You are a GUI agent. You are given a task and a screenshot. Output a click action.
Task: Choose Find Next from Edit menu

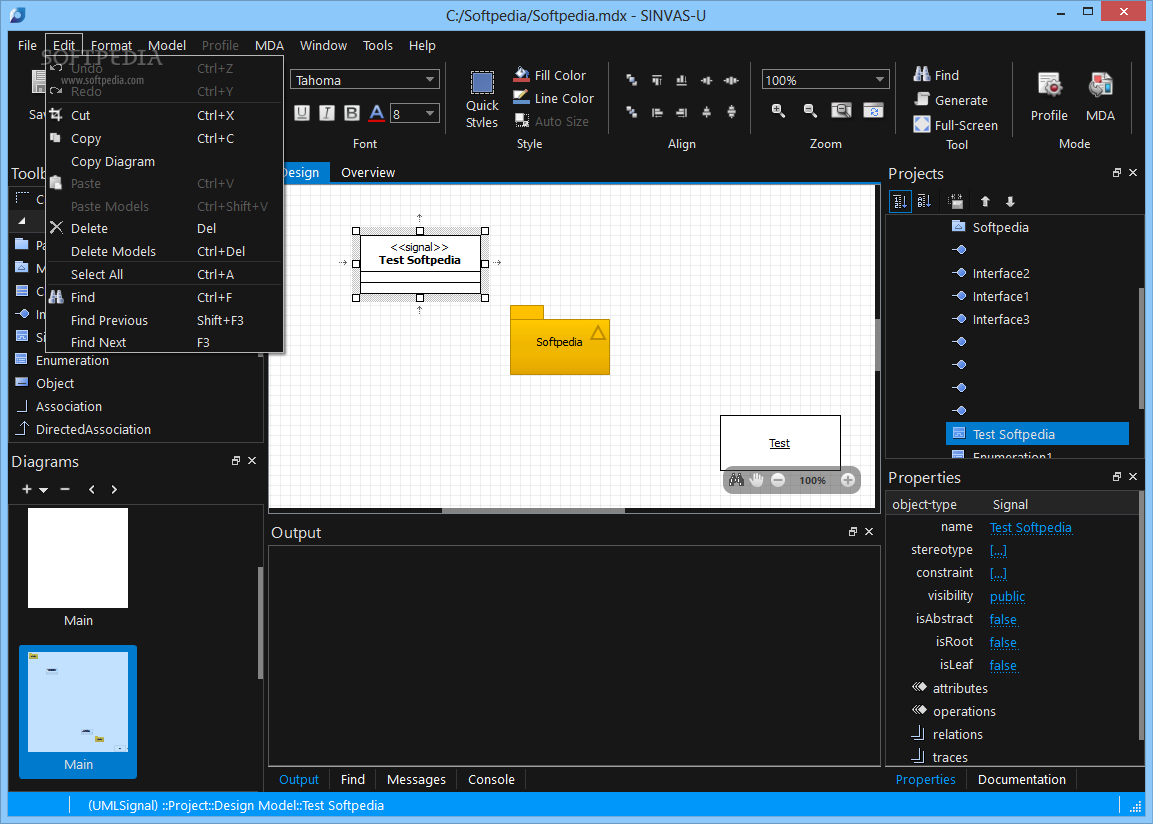point(164,343)
